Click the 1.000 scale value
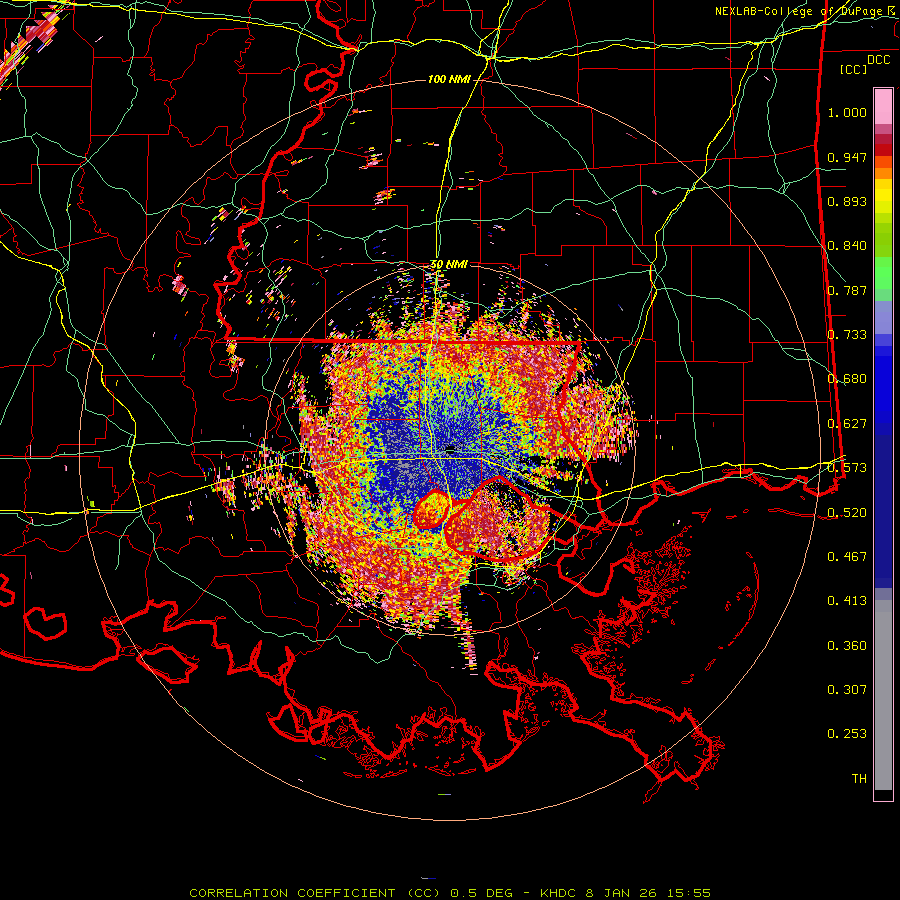 [847, 112]
